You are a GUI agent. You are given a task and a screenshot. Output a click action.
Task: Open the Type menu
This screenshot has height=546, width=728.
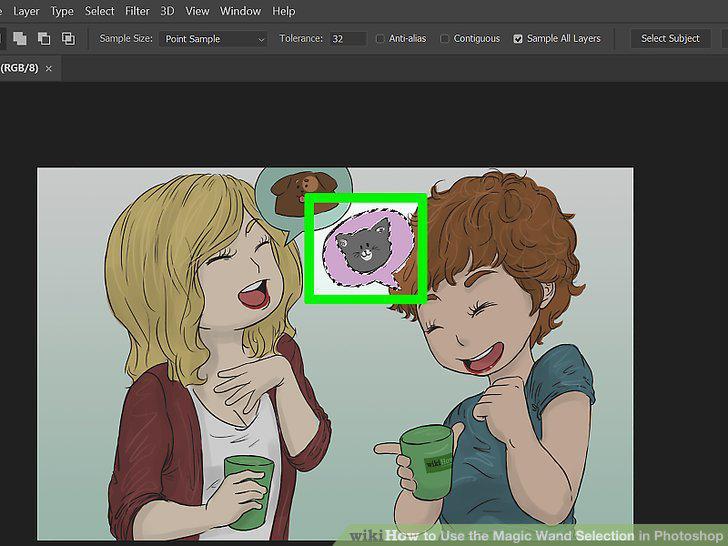[62, 11]
